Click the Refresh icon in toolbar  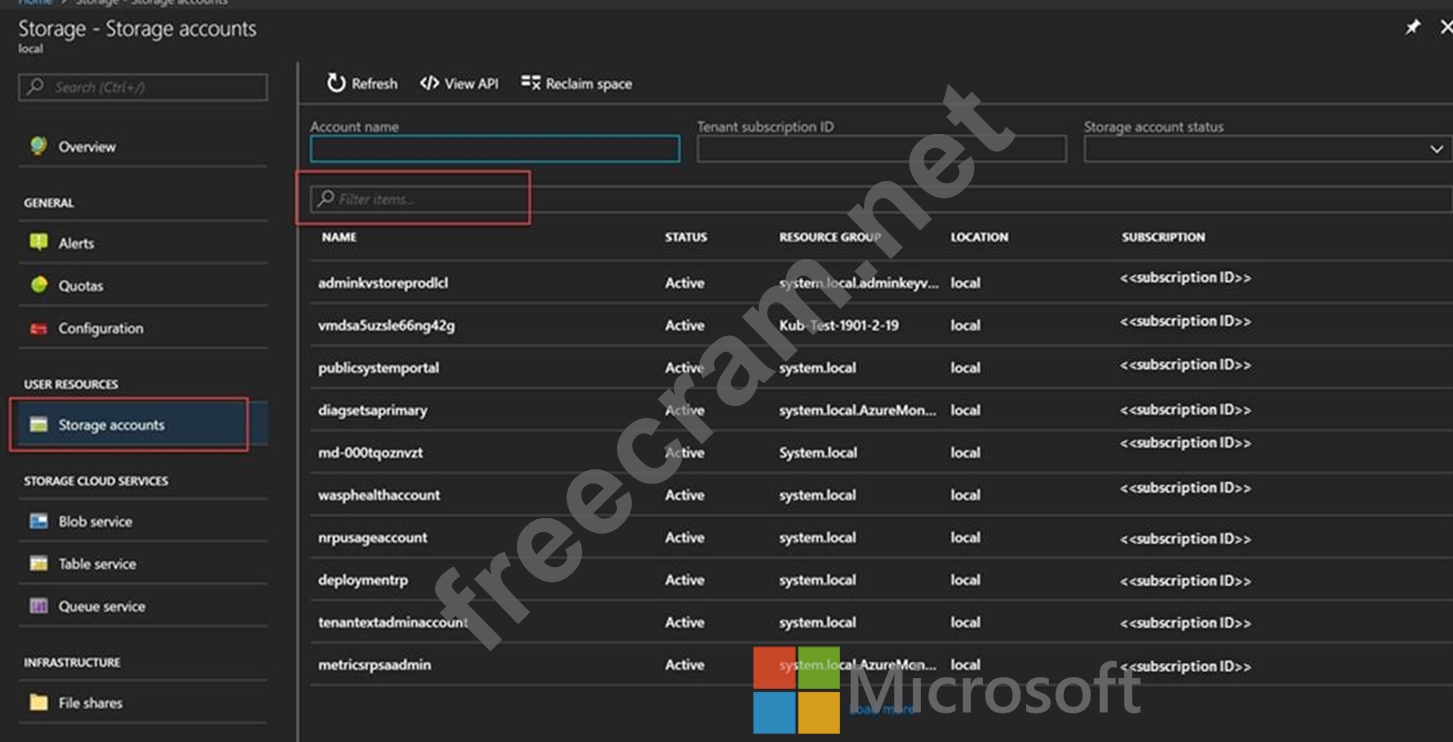336,84
